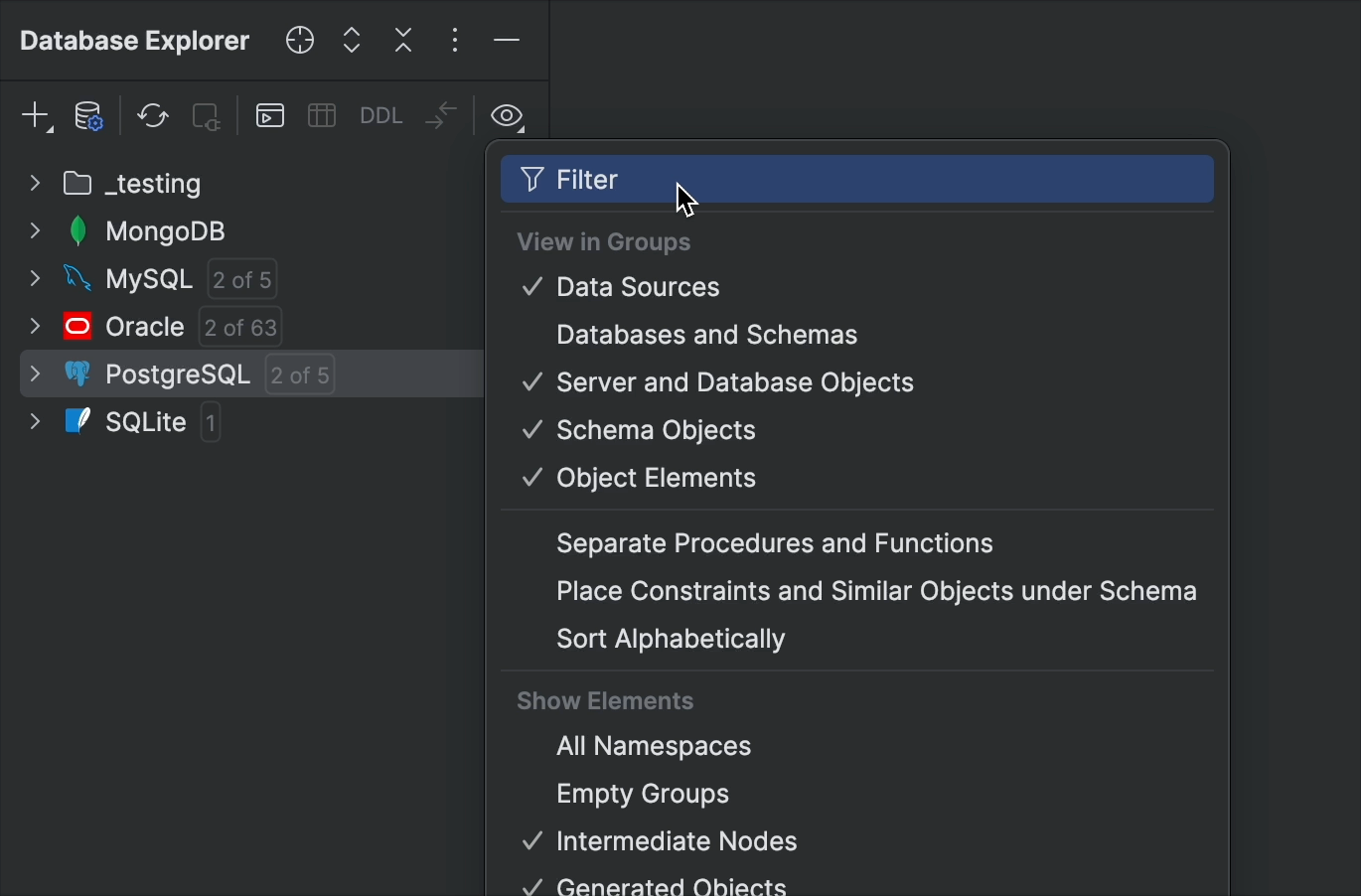1361x896 pixels.
Task: Open the eye view options icon
Action: [x=507, y=115]
